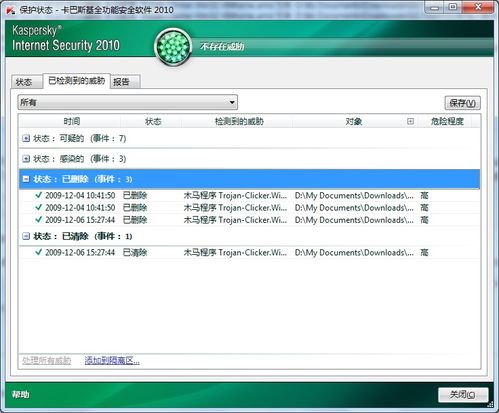This screenshot has width=499, height=413.
Task: Open the 帮助 link in footer
Action: point(21,395)
